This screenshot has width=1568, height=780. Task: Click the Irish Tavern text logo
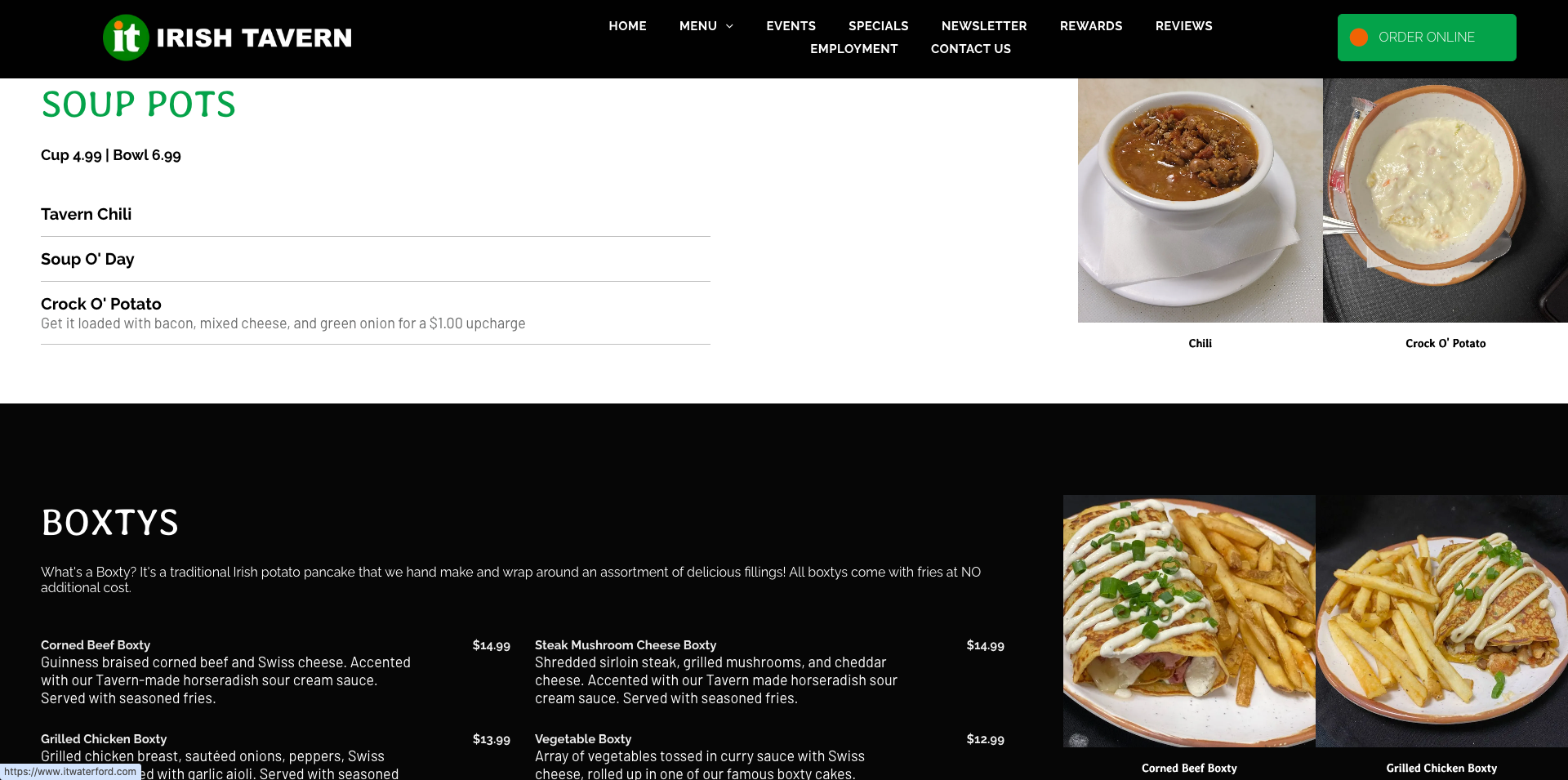click(x=254, y=38)
